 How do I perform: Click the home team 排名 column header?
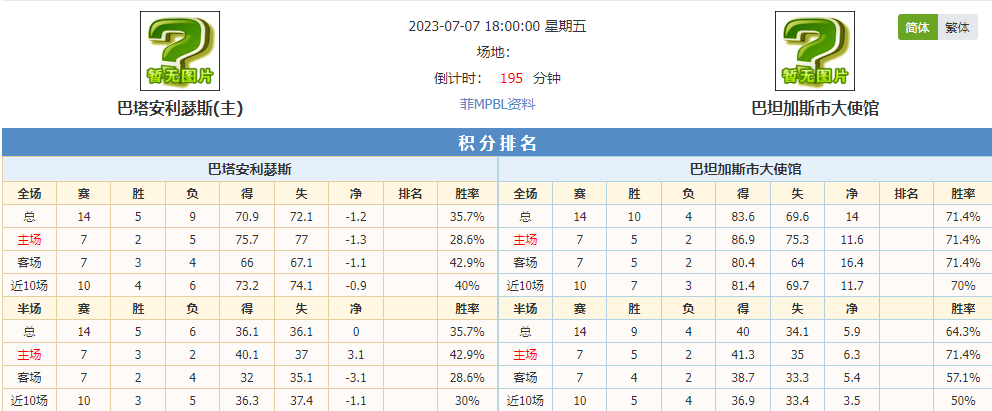point(410,194)
